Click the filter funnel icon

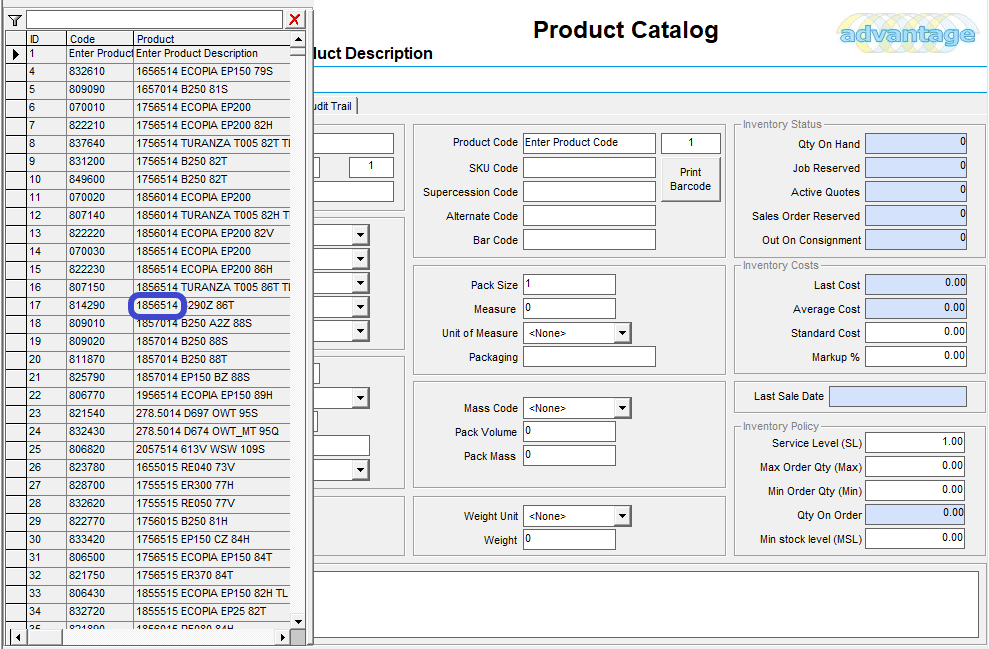click(x=15, y=20)
